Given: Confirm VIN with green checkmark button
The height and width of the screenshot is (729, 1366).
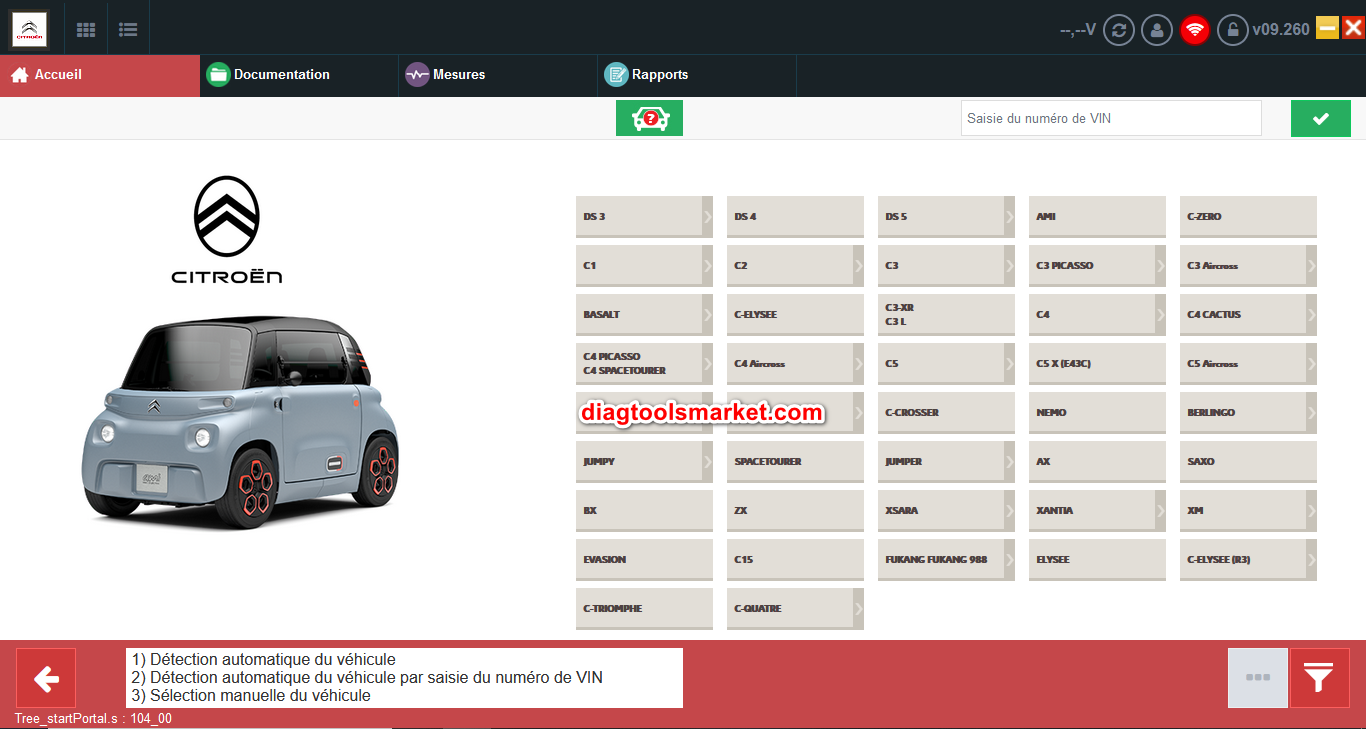Looking at the screenshot, I should [1320, 118].
